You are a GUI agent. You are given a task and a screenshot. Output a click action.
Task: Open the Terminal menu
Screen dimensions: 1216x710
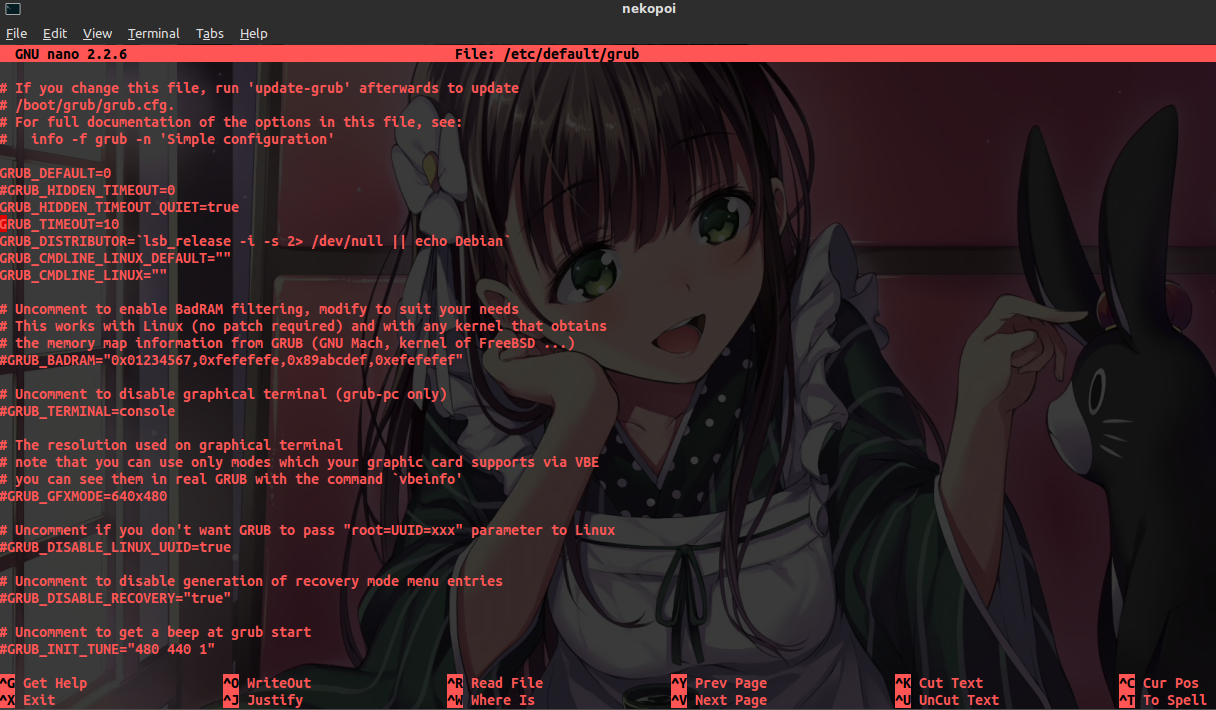point(153,33)
